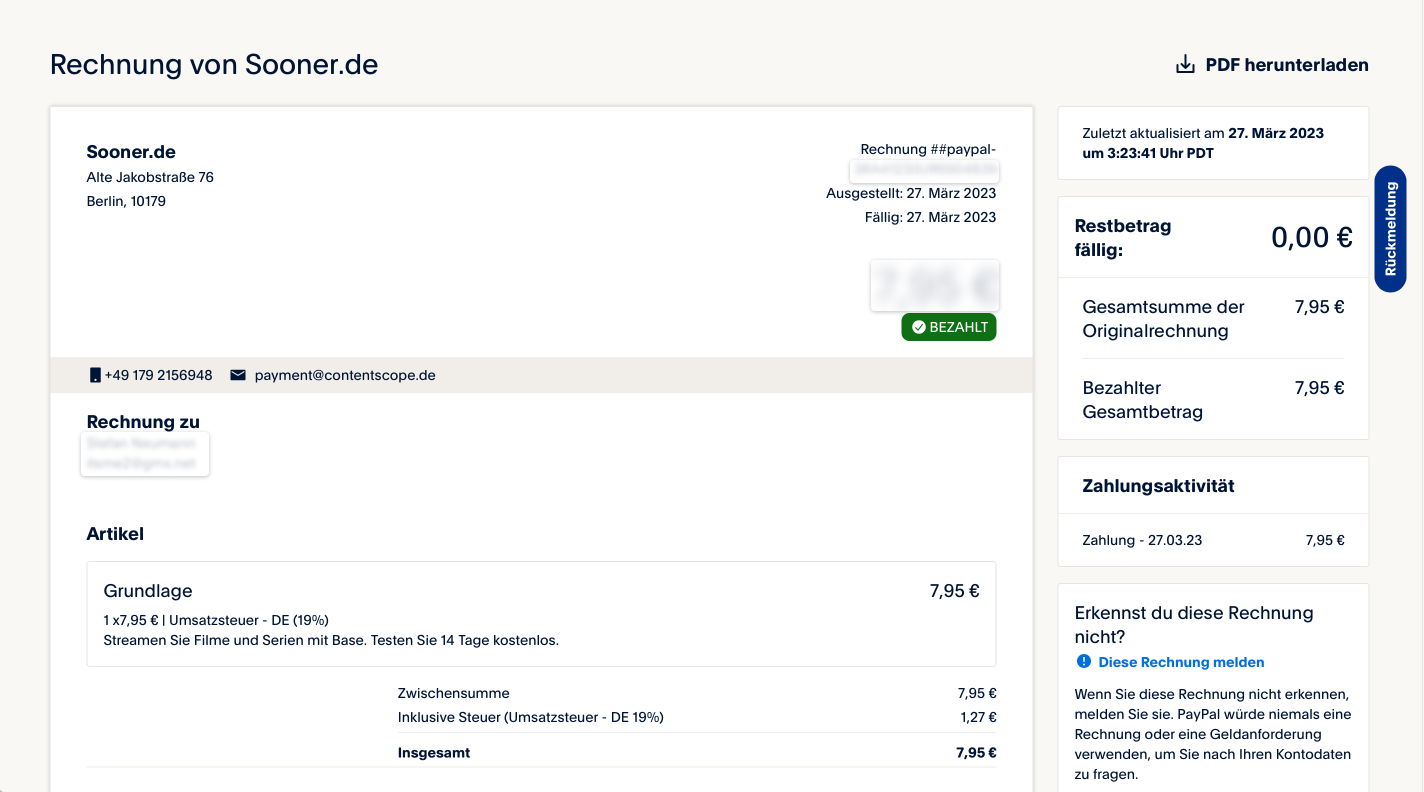Click the Zuletzt aktualisiert timestamp text

point(1203,143)
